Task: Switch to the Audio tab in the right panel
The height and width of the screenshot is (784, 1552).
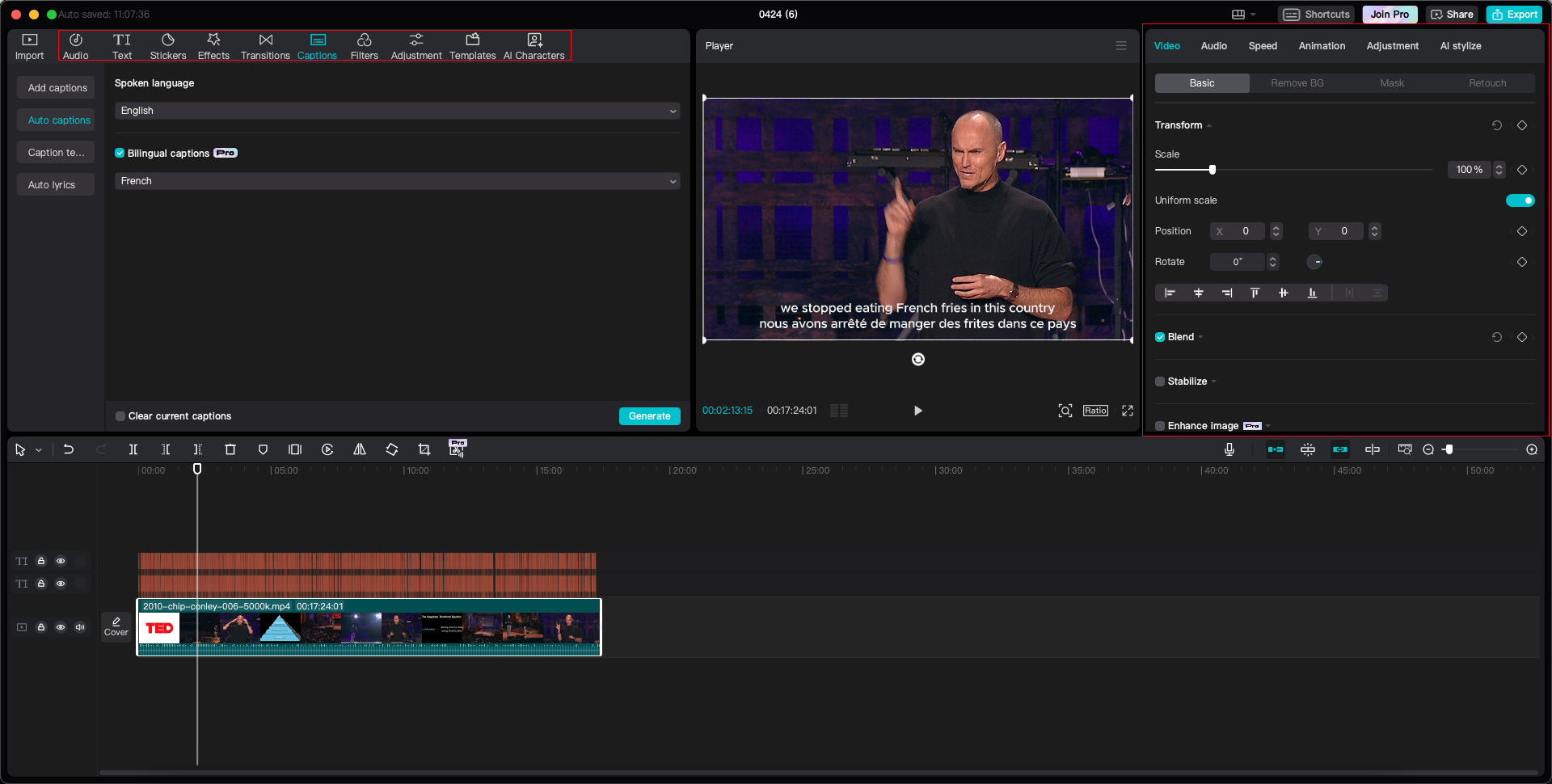Action: [1213, 46]
